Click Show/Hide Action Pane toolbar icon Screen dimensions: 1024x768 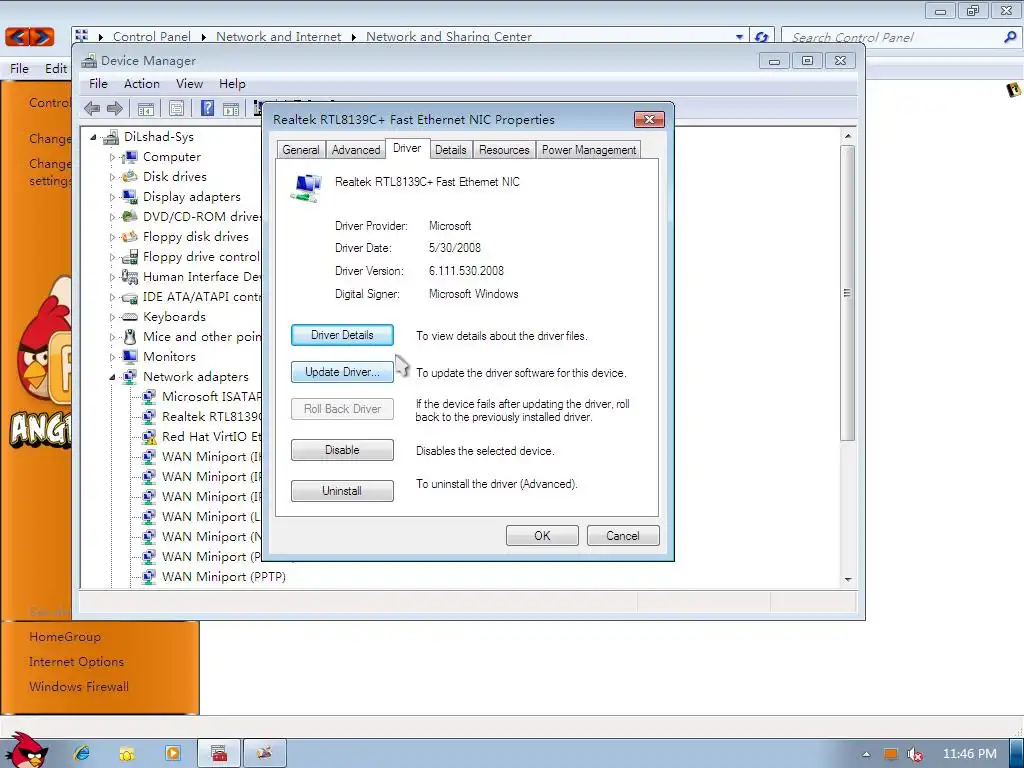231,108
